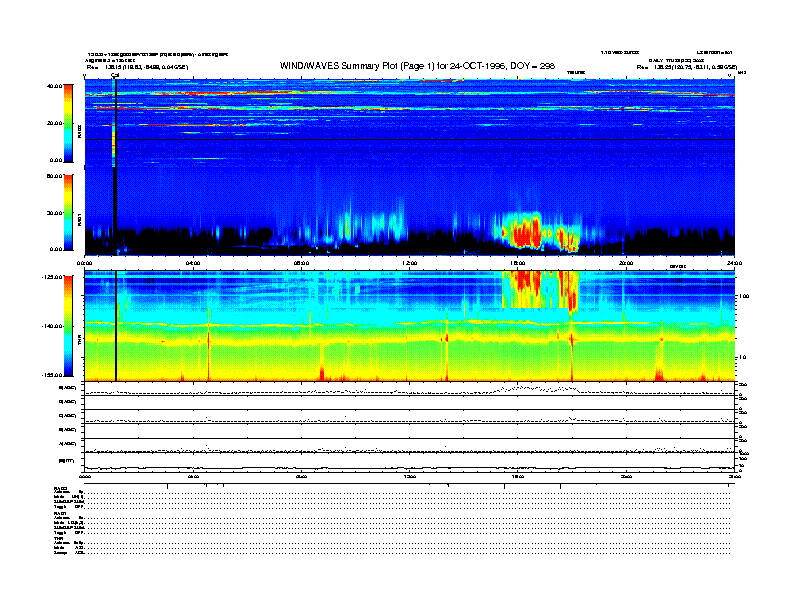Image resolution: width=792 pixels, height=612 pixels.
Task: Click the 100 label on TNR right axis
Action: (x=743, y=296)
